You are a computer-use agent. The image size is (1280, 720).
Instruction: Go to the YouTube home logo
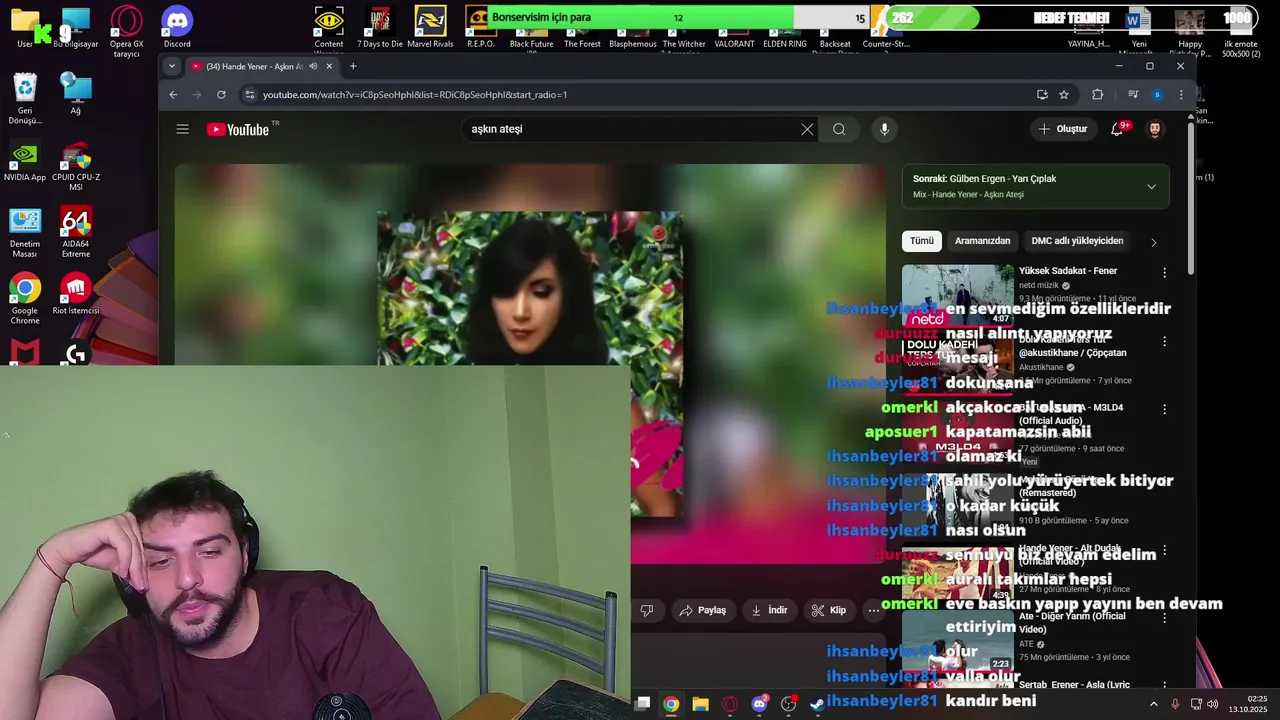[238, 129]
